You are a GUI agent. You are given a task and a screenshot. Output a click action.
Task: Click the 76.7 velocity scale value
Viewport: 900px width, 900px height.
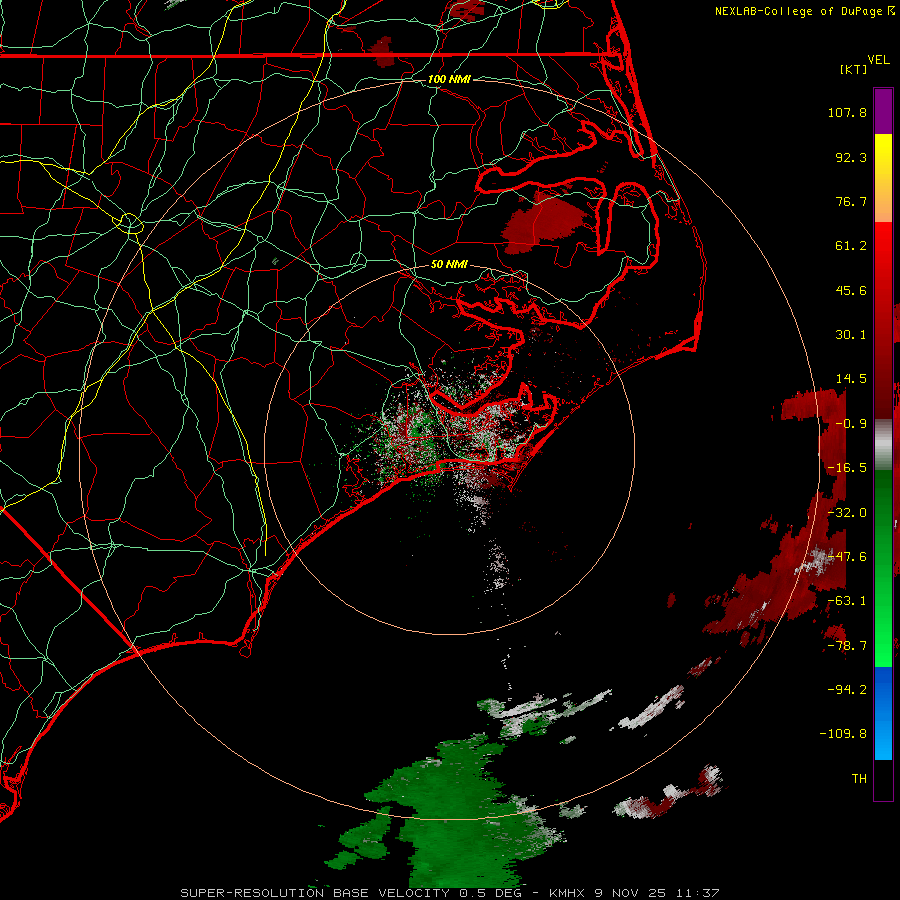point(851,201)
